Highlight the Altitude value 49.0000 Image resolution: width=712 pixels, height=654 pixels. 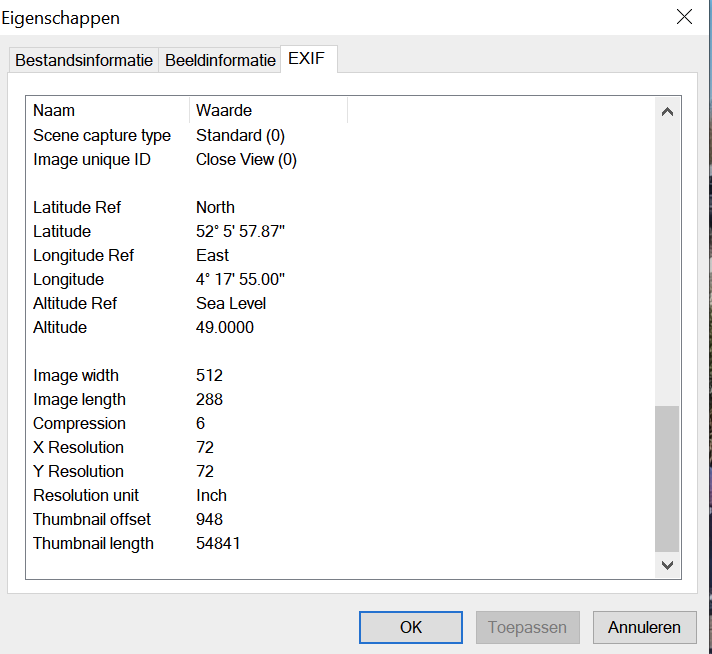pos(225,327)
